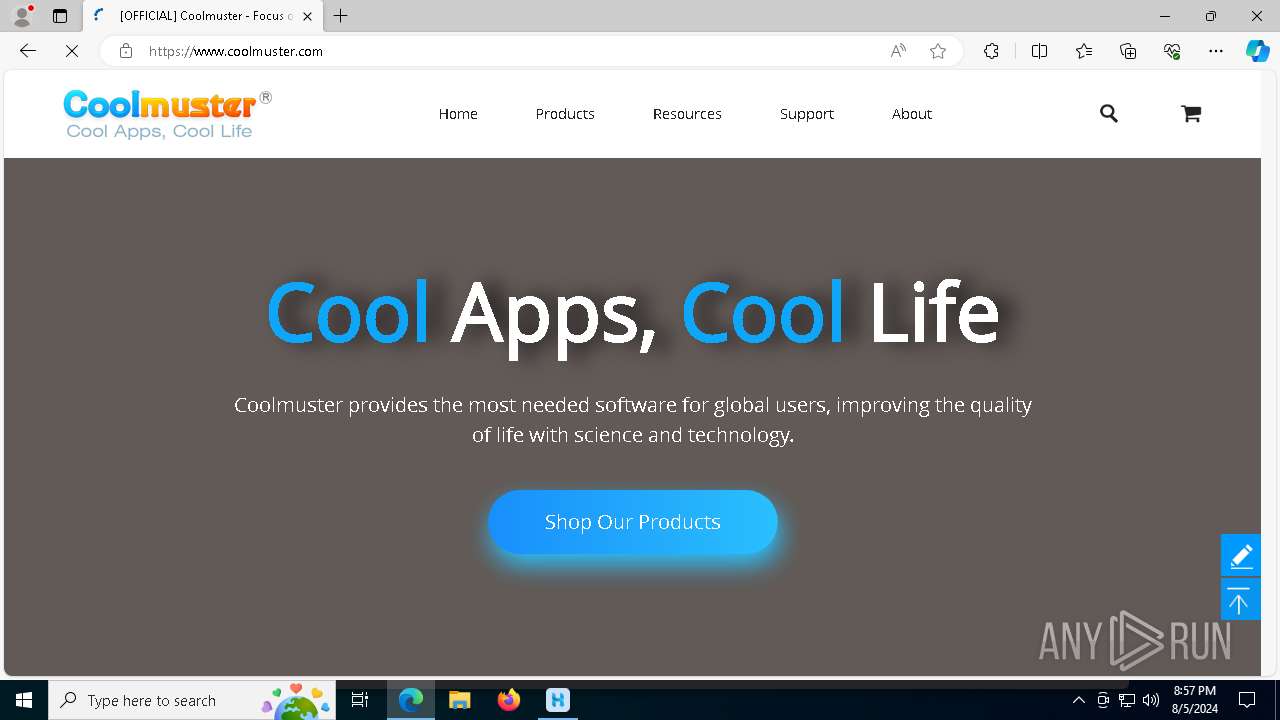The width and height of the screenshot is (1280, 720).
Task: Open the Copilot sidebar icon
Action: [x=1257, y=51]
